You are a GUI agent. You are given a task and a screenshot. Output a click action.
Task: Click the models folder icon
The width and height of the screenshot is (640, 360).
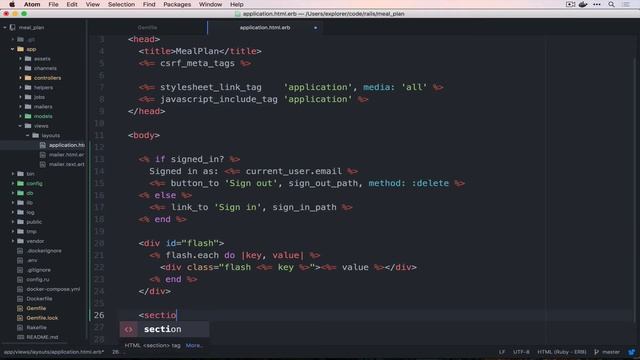tap(28, 116)
